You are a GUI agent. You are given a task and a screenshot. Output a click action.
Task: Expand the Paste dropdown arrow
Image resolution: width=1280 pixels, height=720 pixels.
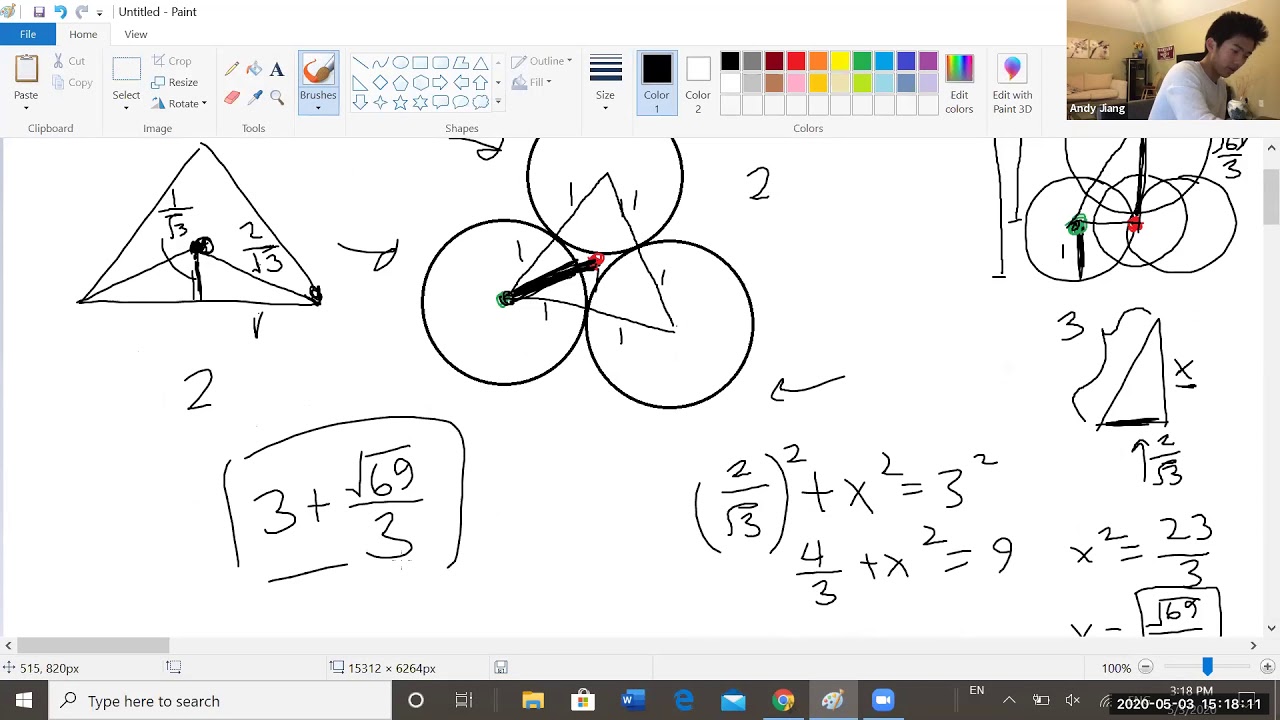pos(26,107)
